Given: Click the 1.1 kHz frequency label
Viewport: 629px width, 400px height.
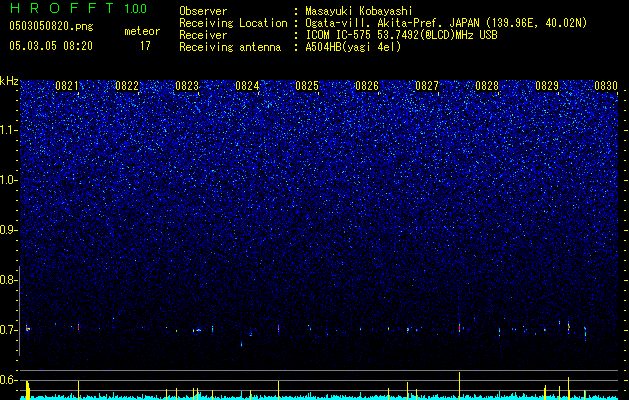Looking at the screenshot, I should pos(8,130).
